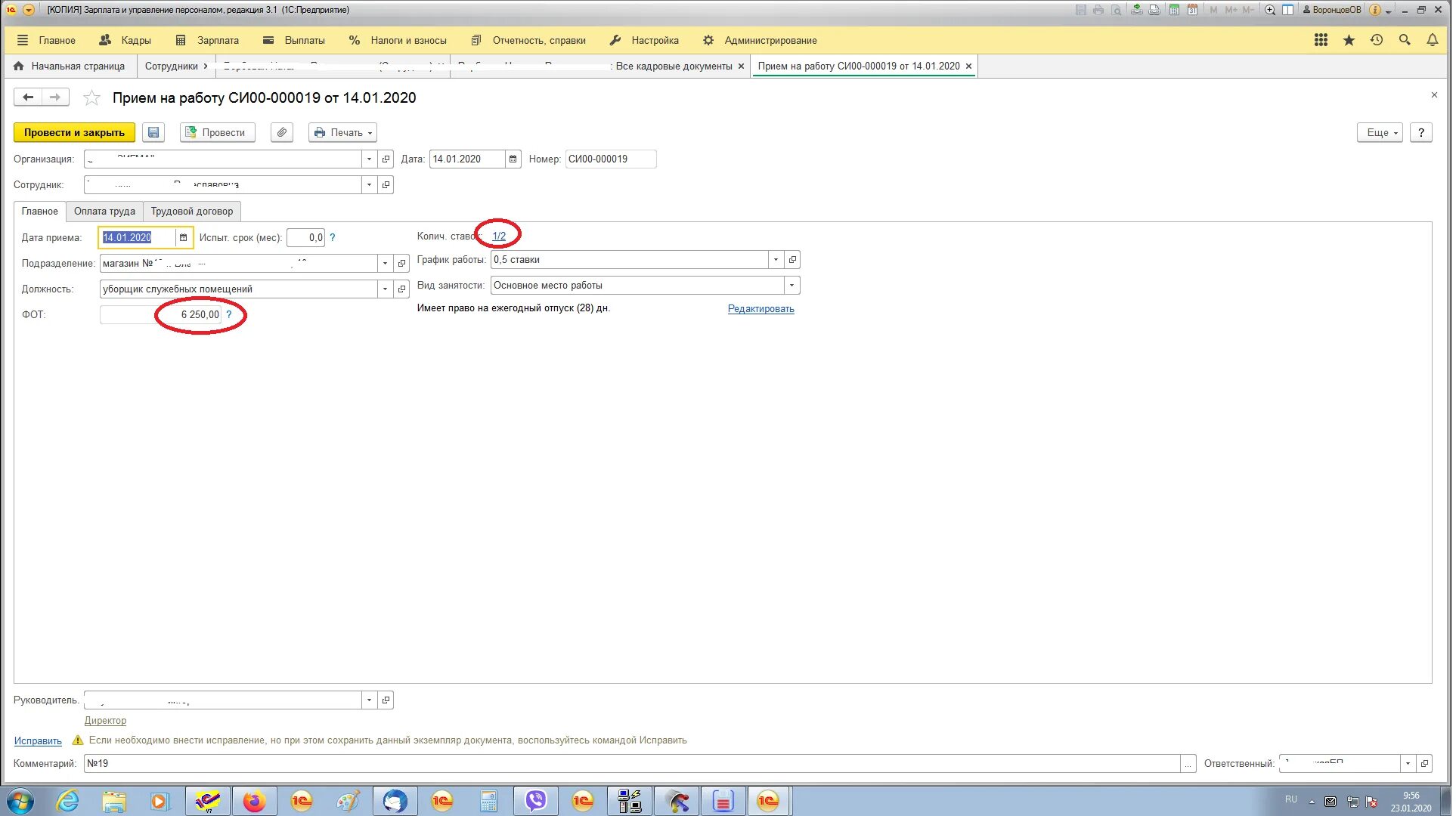Click the floppy disk save icon
This screenshot has width=1456, height=816.
[153, 133]
